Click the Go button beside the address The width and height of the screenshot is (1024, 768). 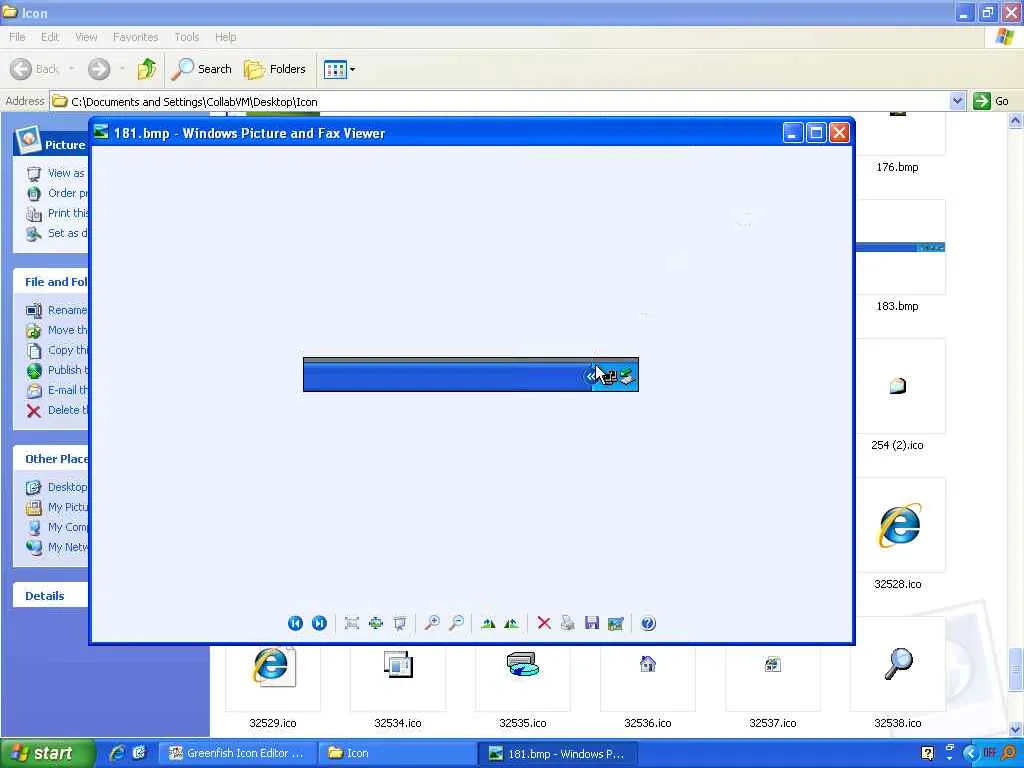991,101
